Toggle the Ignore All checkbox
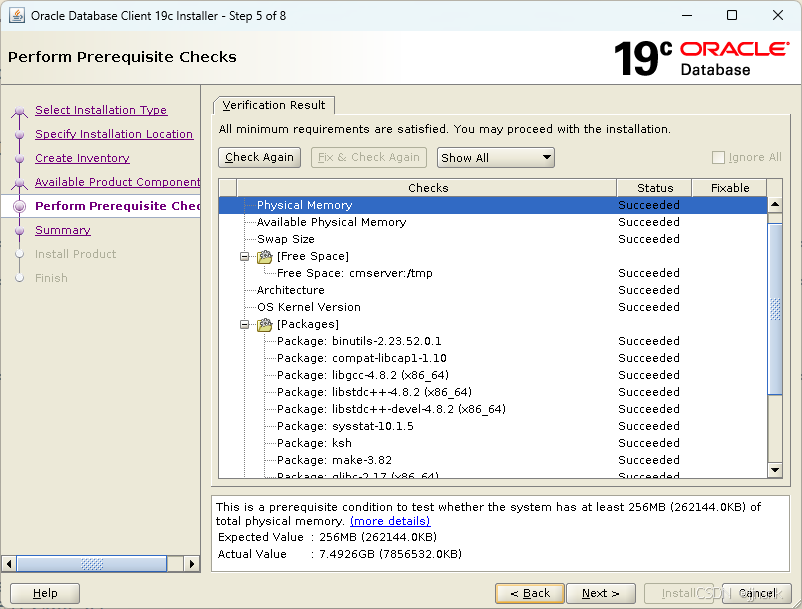Viewport: 802px width, 609px height. click(718, 157)
